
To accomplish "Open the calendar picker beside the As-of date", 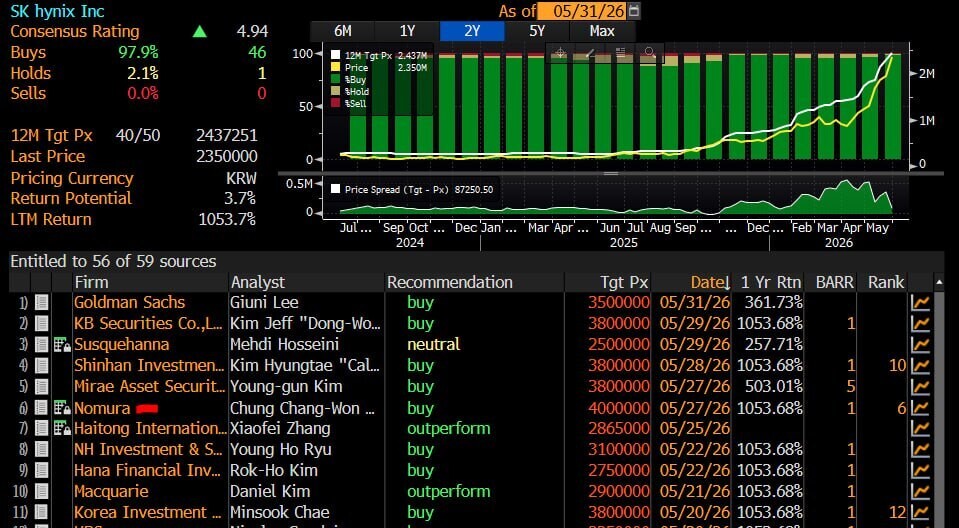I will tap(634, 10).
